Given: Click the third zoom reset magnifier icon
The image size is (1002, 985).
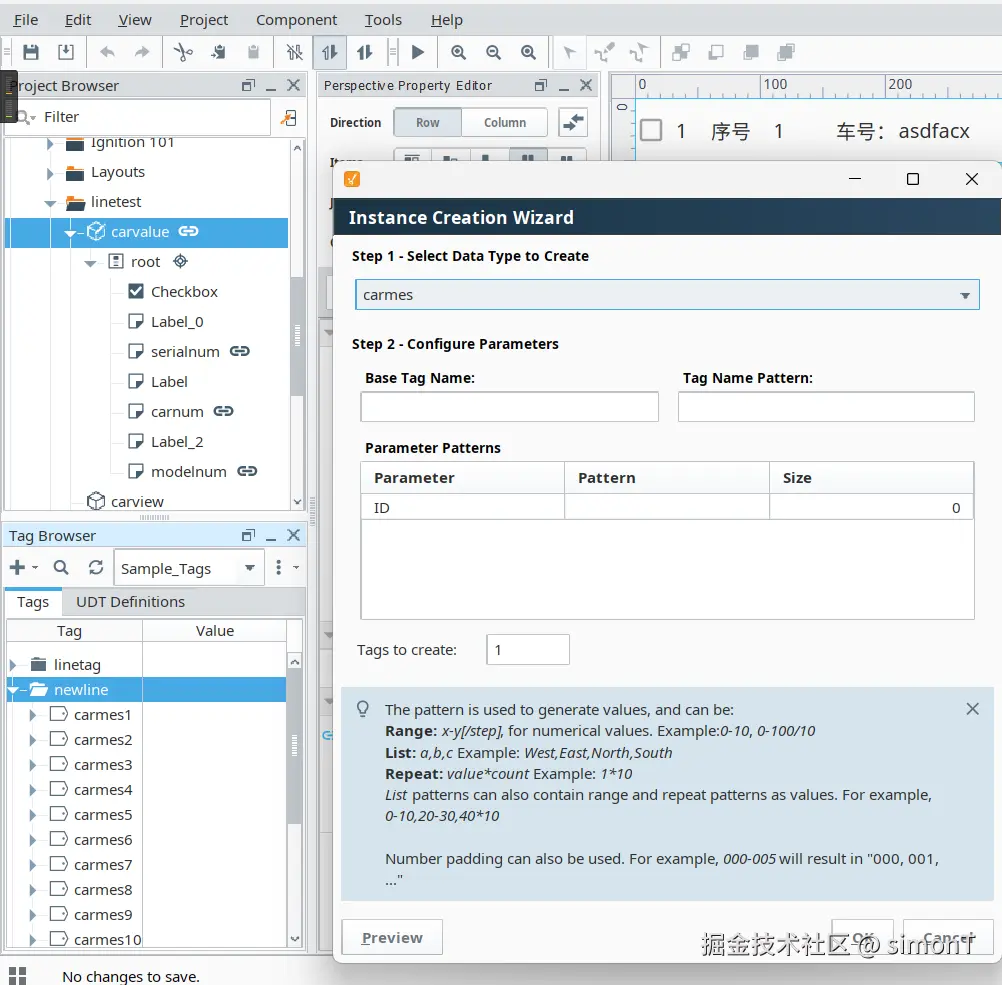Looking at the screenshot, I should pyautogui.click(x=528, y=52).
